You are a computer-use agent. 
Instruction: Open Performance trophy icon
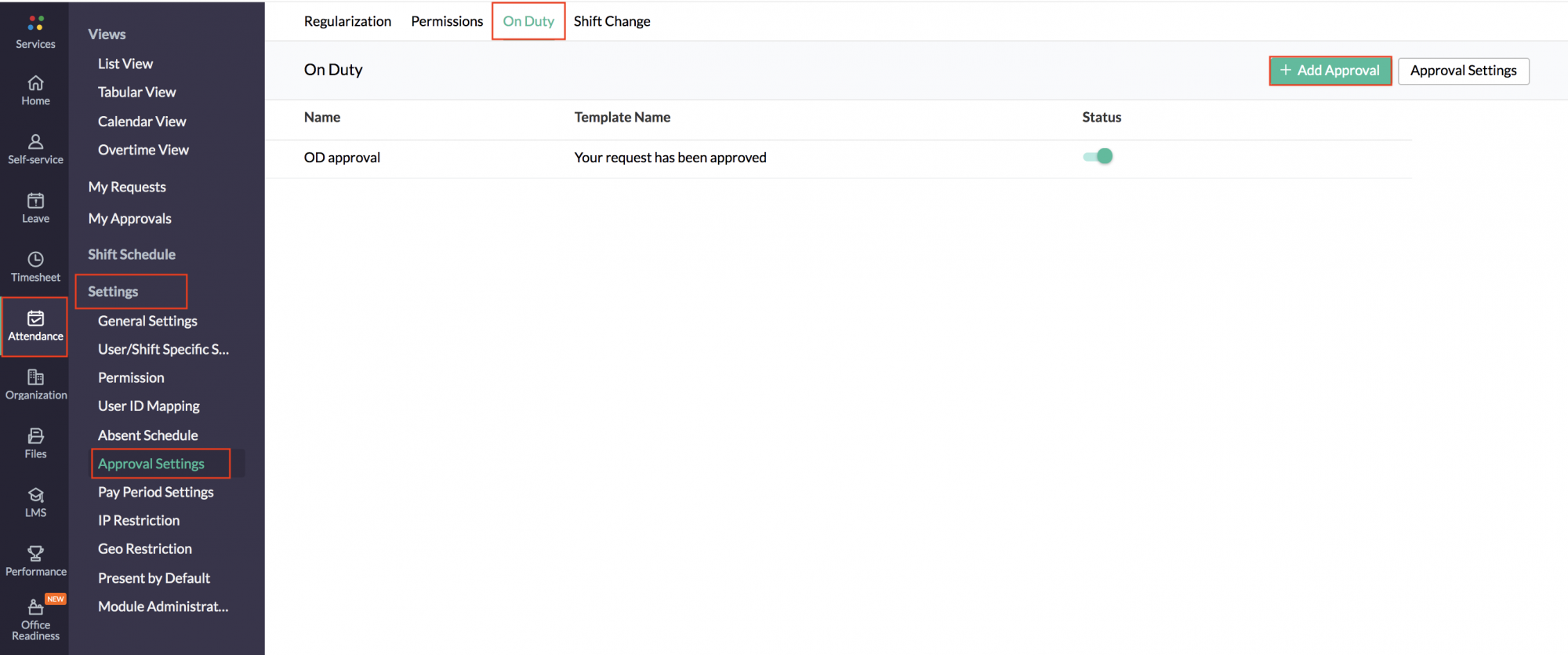coord(35,554)
